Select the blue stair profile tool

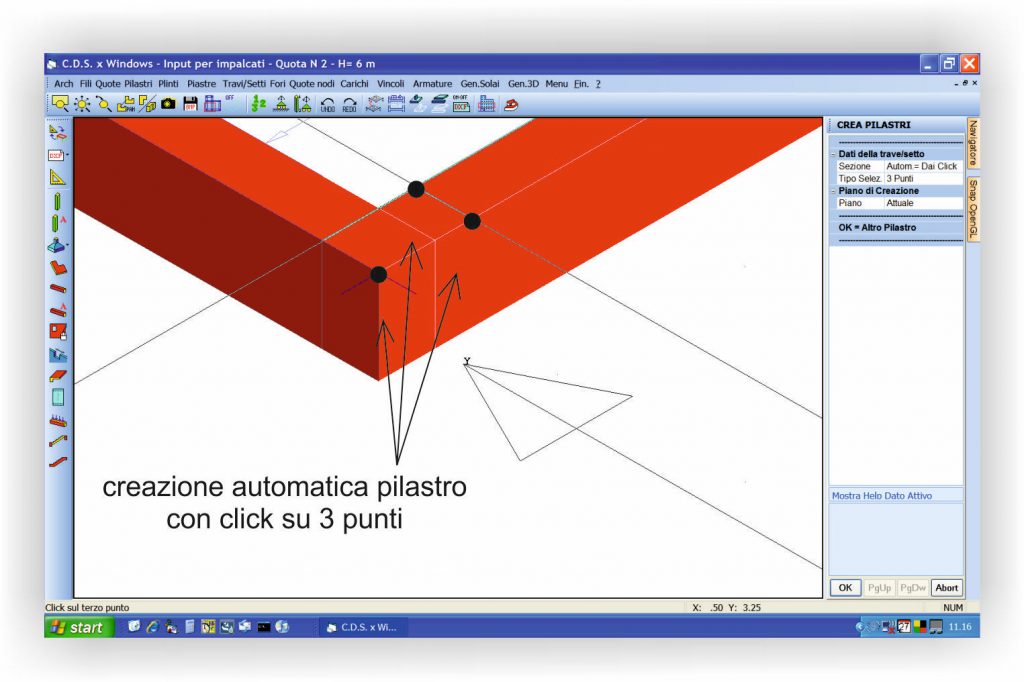tap(57, 354)
